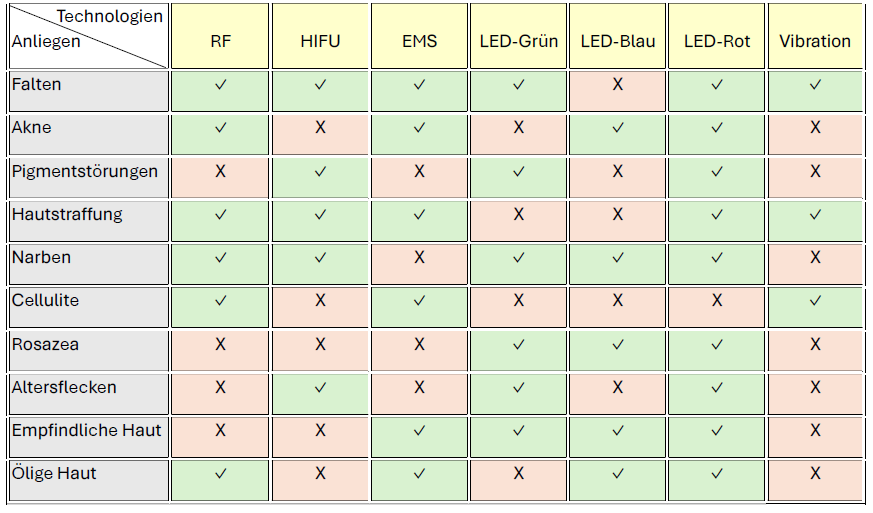Click the checkmark for Akne under RF
Viewport: 873px width, 513px height.
click(220, 128)
